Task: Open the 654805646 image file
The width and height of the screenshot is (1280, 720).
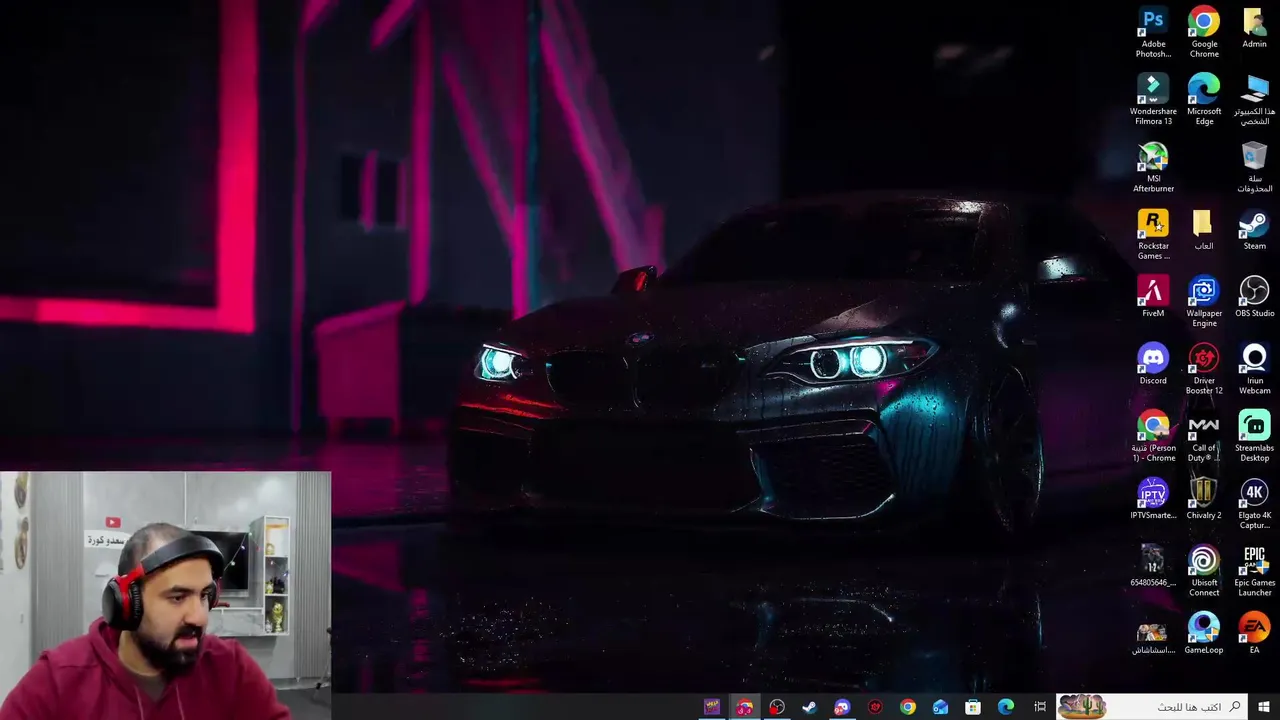Action: click(1153, 566)
